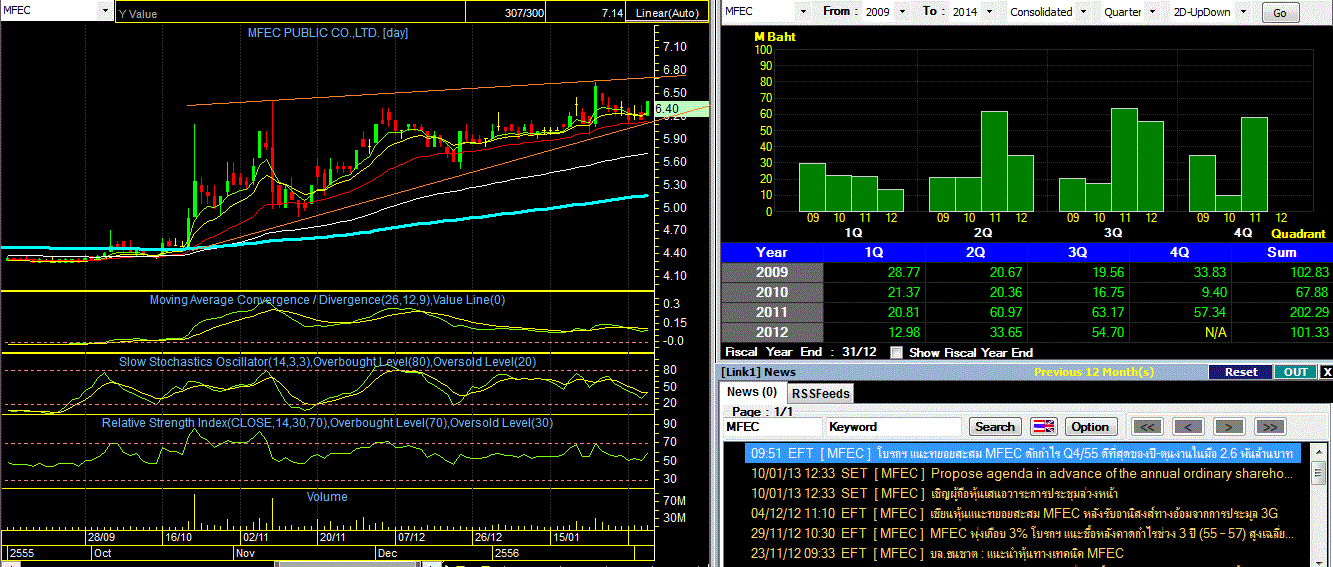
Task: Click the 2Q column header
Action: tap(975, 252)
